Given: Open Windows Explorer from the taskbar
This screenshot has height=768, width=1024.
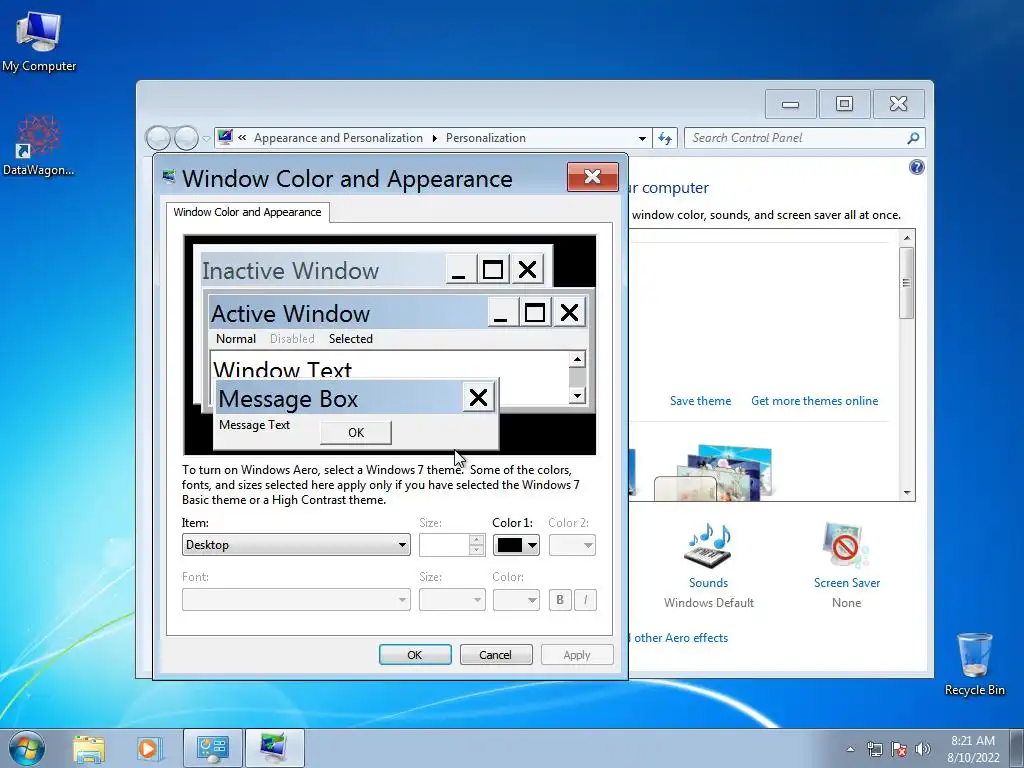Looking at the screenshot, I should (x=88, y=748).
